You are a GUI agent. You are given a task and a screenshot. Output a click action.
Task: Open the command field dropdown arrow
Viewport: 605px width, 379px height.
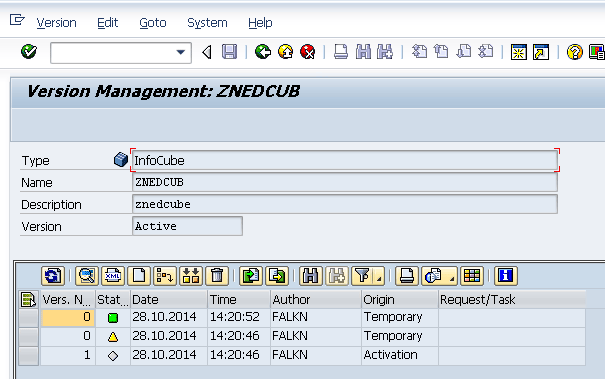click(x=180, y=52)
